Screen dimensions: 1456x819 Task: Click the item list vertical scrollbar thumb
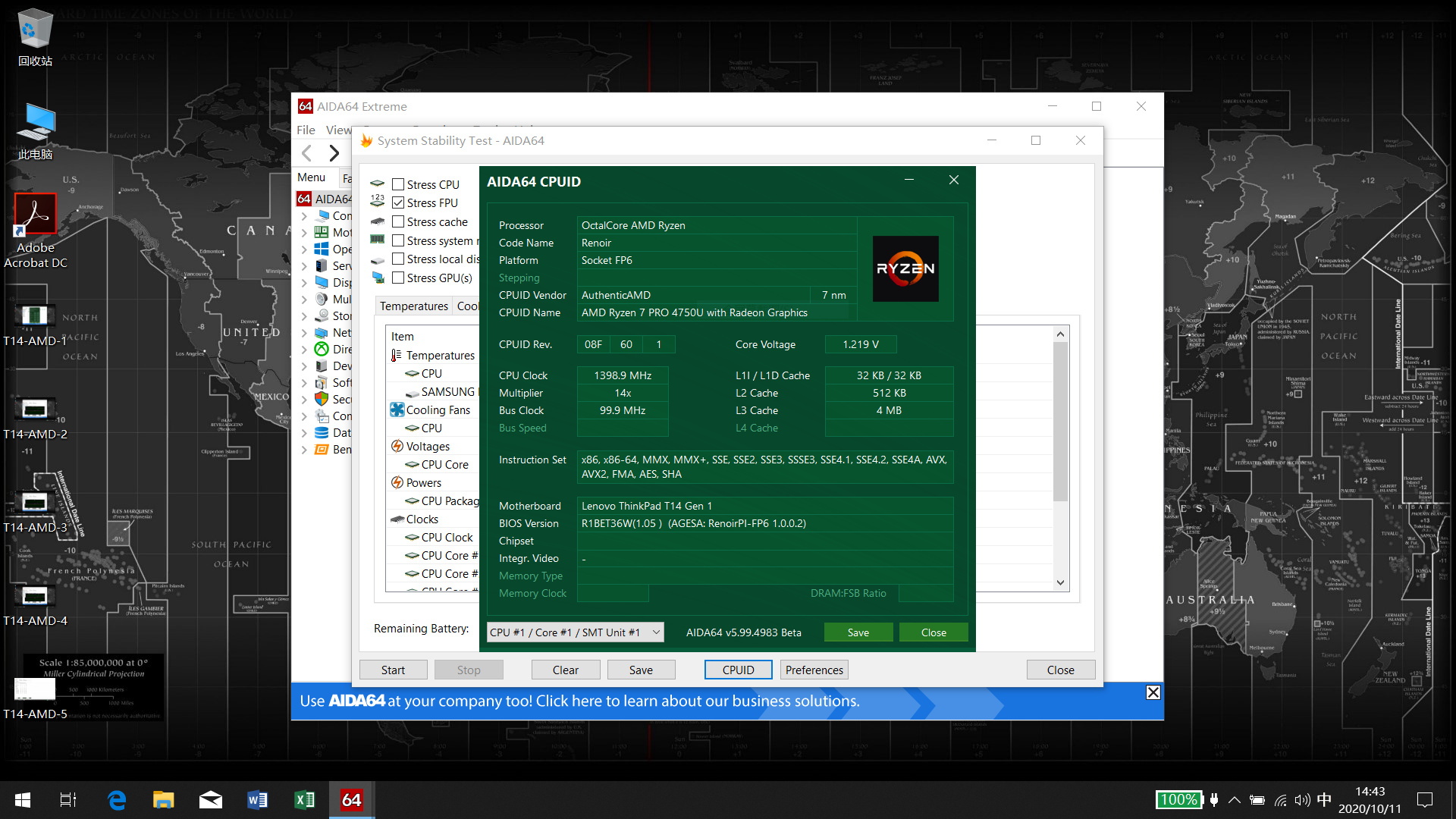click(1060, 422)
